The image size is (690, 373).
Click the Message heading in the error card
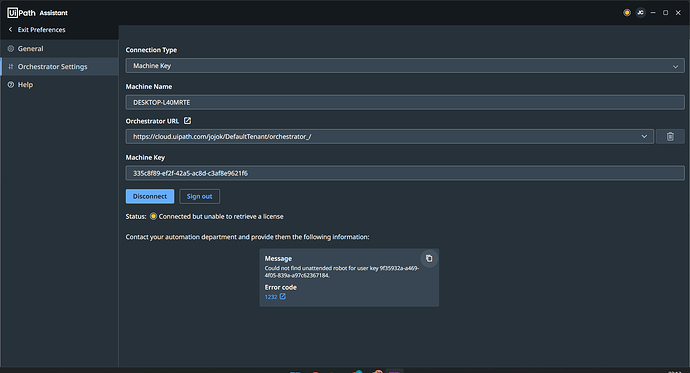[x=278, y=259]
